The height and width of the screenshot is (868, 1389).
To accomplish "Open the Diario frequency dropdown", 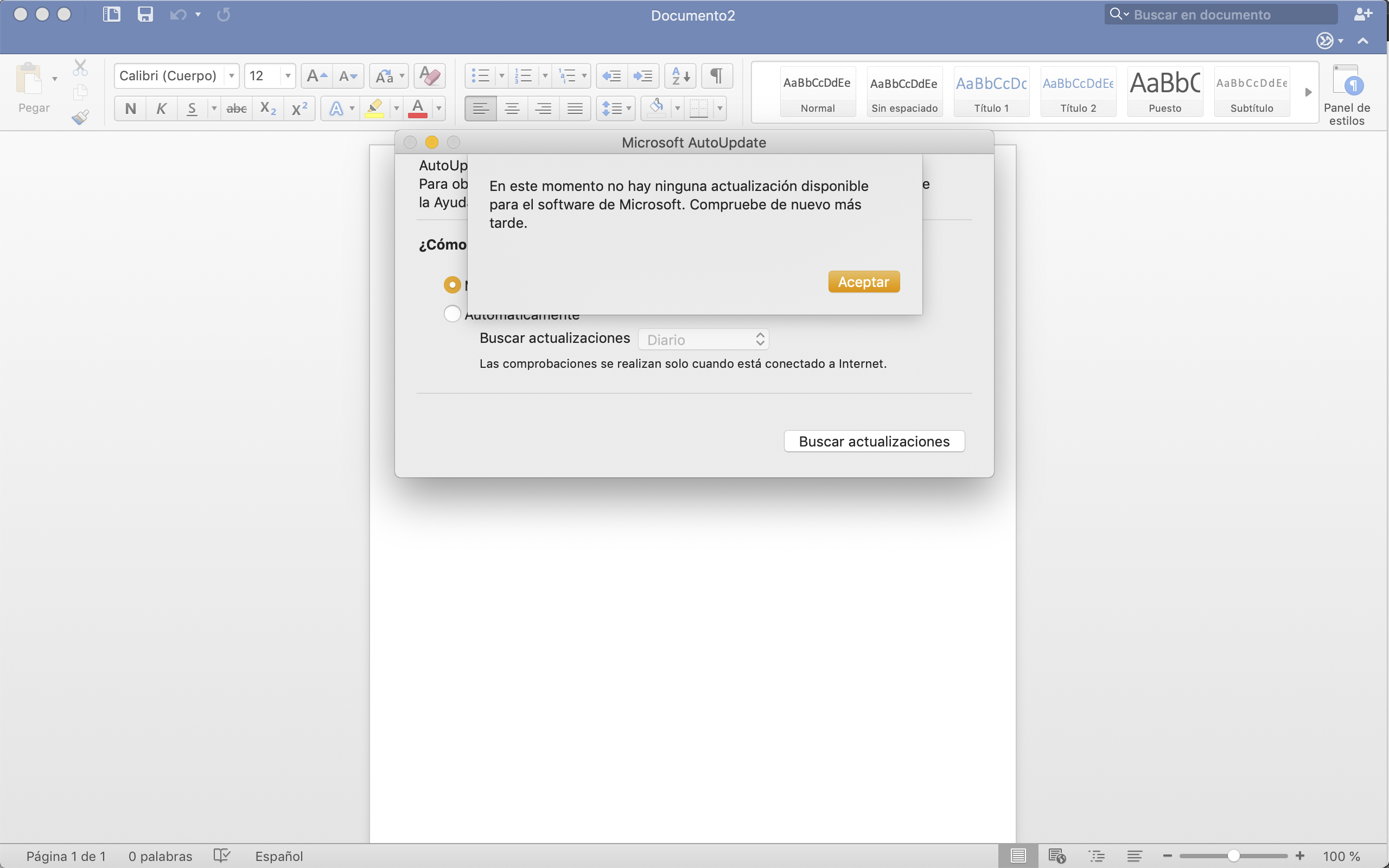I will coord(703,340).
